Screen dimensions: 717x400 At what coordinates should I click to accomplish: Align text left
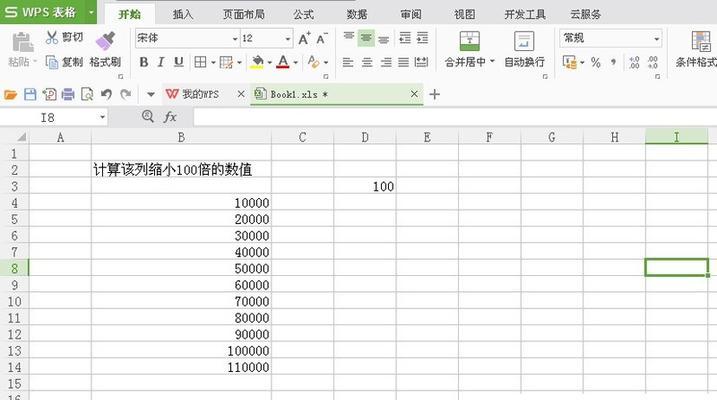click(348, 62)
